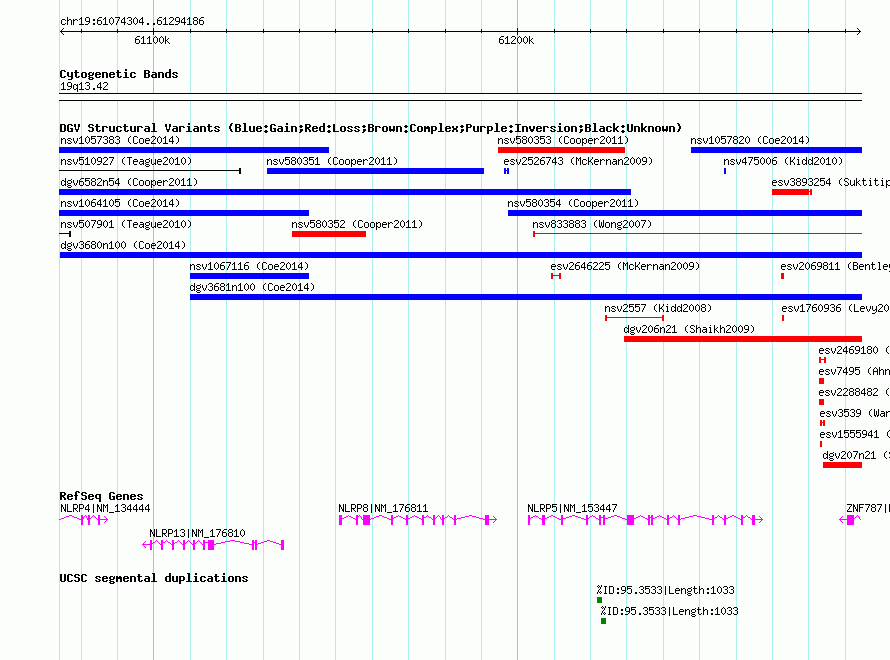The height and width of the screenshot is (660, 890).
Task: Open the NLRP8|NM_176811 gene label
Action: click(383, 508)
